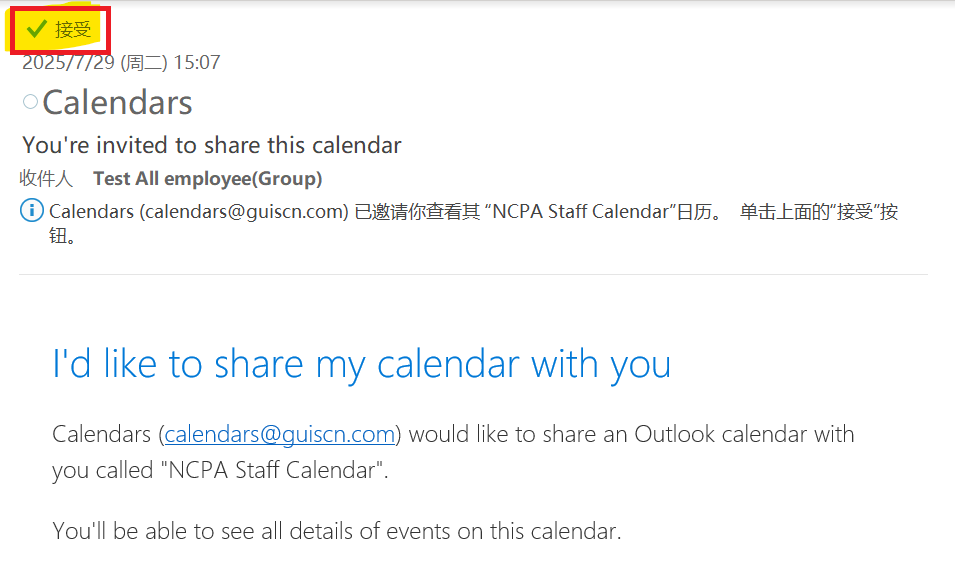Click the green checkmark accept icon
Screen dimensions: 955x579
(37, 29)
